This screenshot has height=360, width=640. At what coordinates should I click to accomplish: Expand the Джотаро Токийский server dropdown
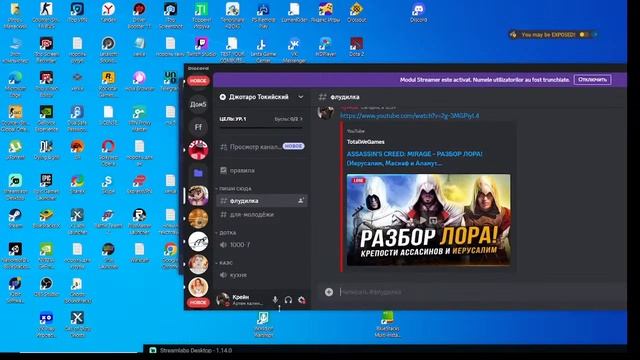click(301, 97)
